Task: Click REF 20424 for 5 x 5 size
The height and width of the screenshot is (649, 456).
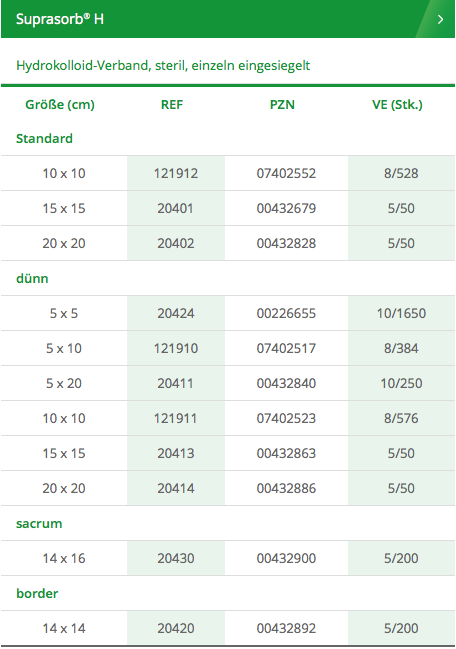Action: pos(176,313)
